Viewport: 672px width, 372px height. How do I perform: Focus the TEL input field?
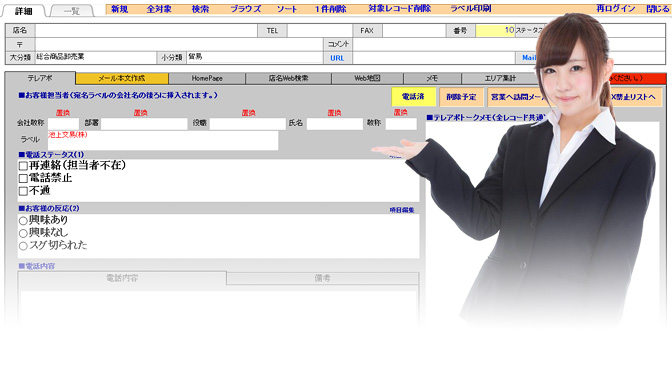[x=320, y=30]
